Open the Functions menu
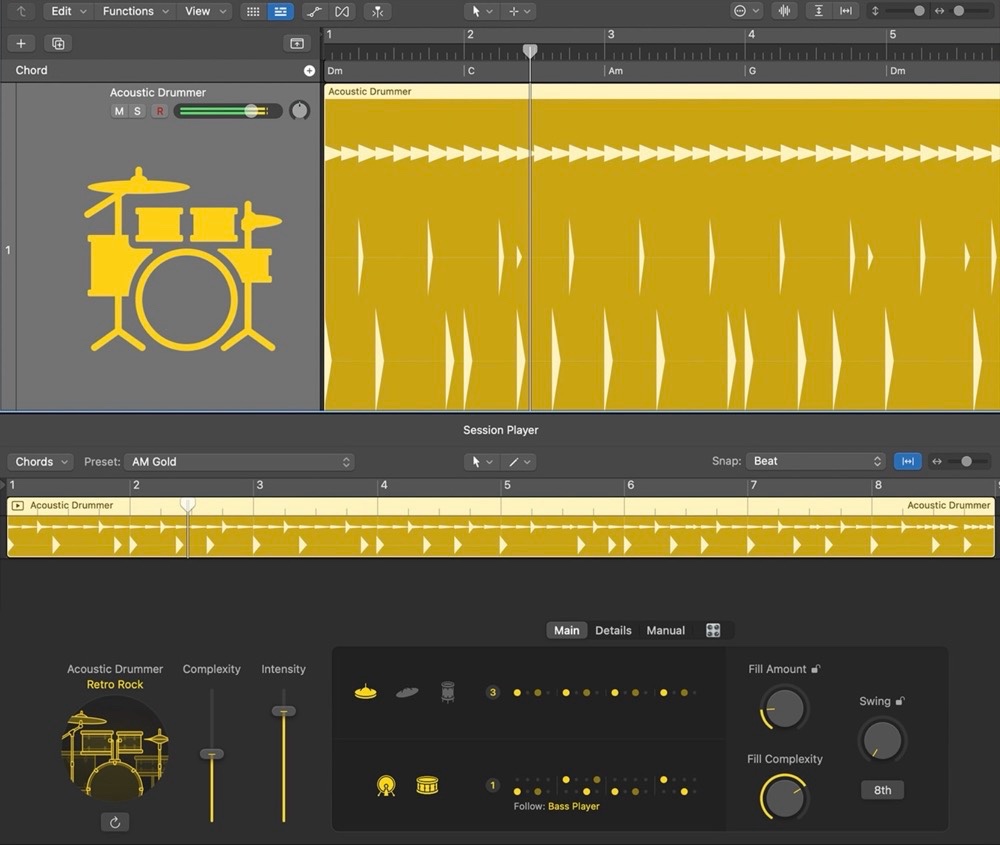The width and height of the screenshot is (1000, 845). (x=134, y=11)
